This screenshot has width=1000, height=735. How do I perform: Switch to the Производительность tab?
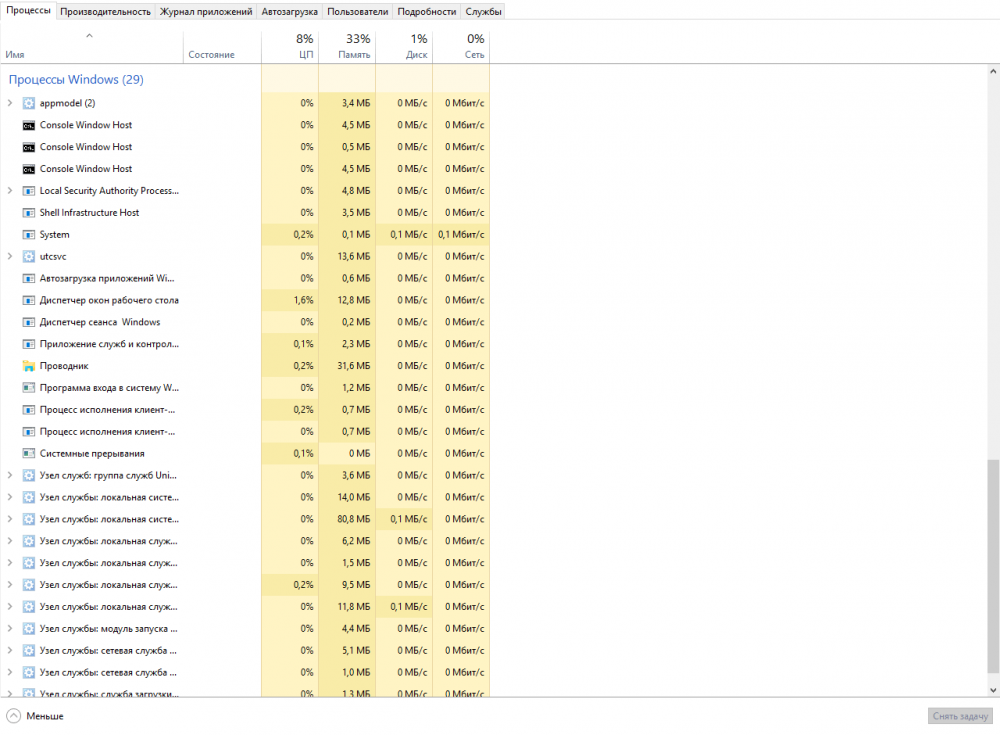[105, 11]
